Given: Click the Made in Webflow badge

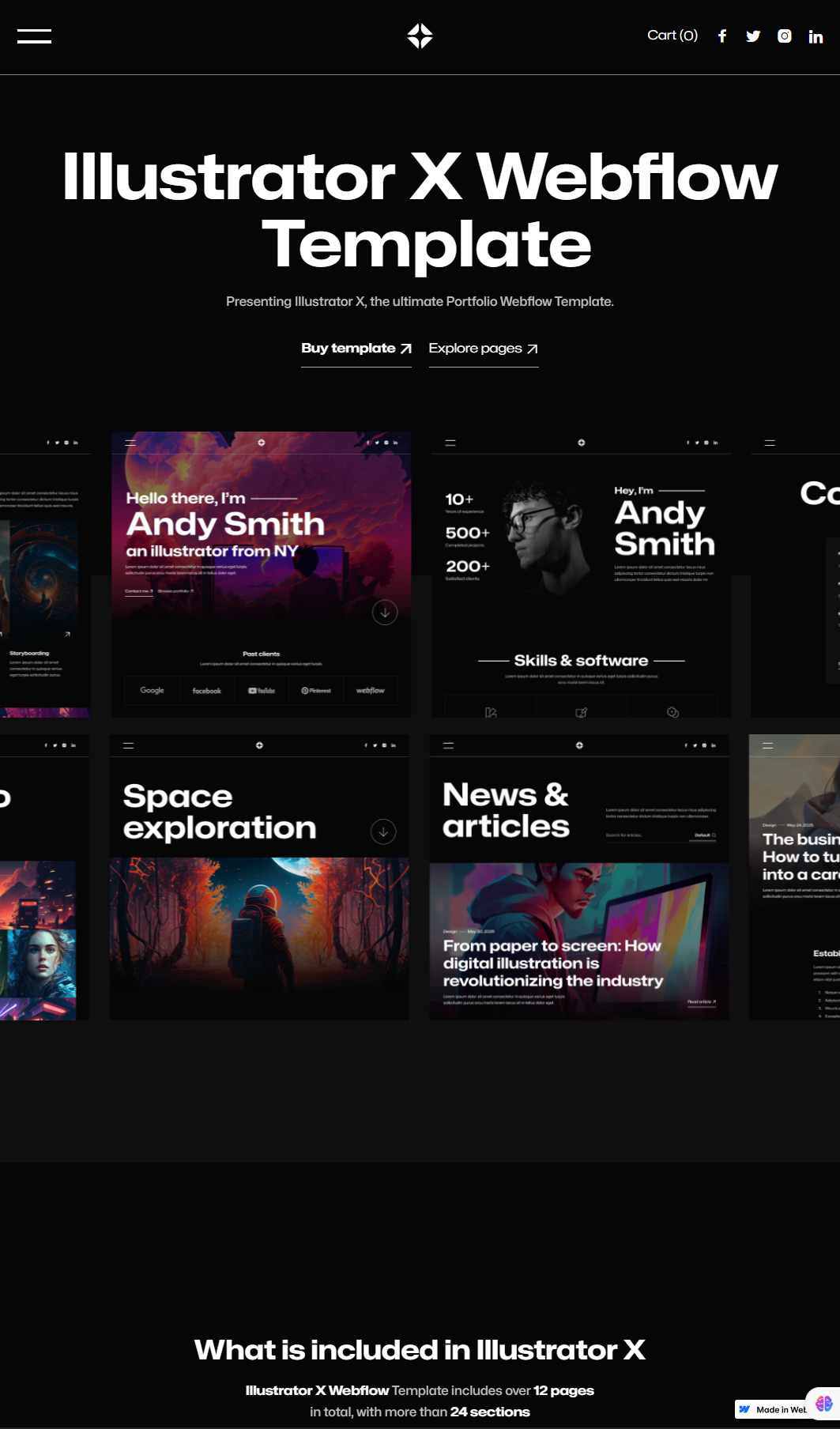Looking at the screenshot, I should (x=770, y=1409).
